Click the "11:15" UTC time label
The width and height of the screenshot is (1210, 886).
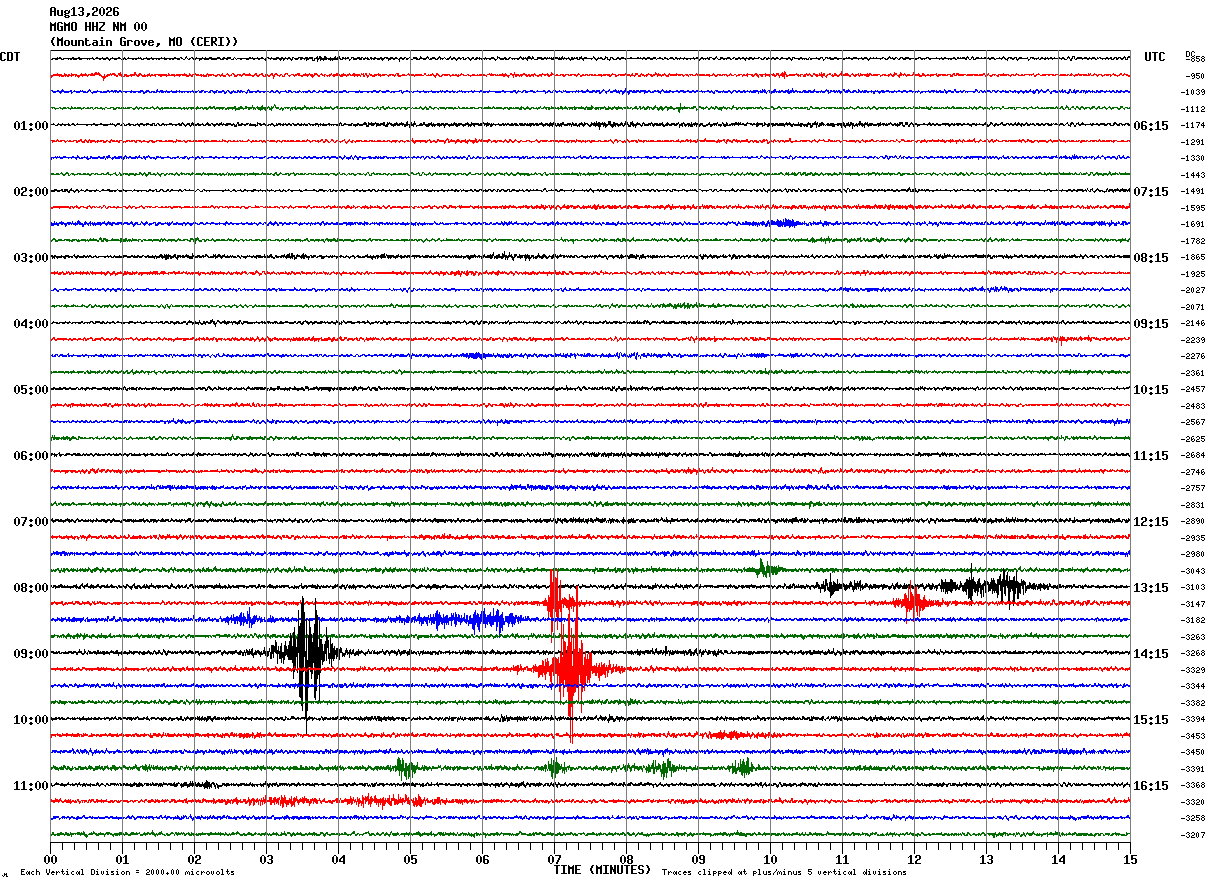pos(1151,456)
